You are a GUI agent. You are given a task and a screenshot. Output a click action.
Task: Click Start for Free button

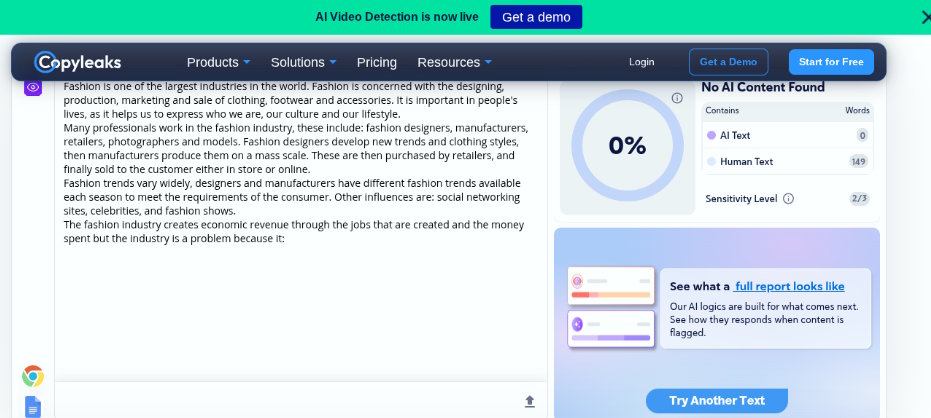[831, 62]
